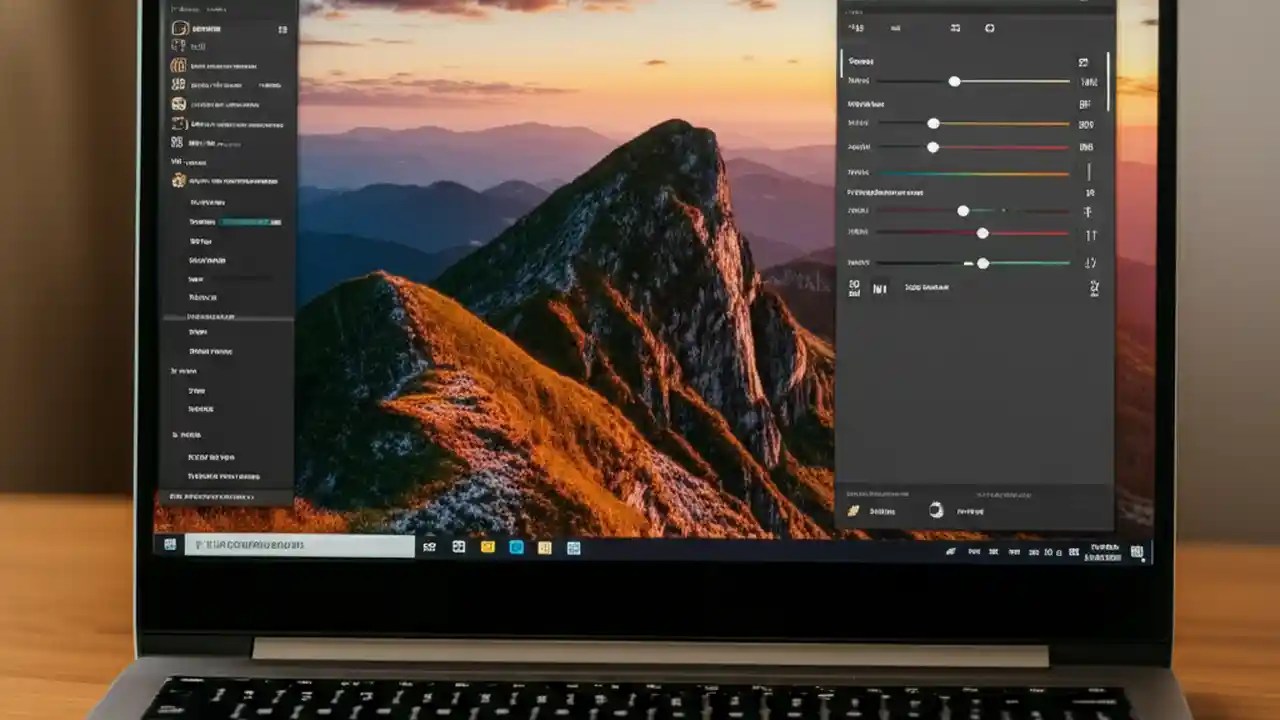1280x720 pixels.
Task: Click the topmost slider handle in the adjustments panel
Action: [x=954, y=81]
